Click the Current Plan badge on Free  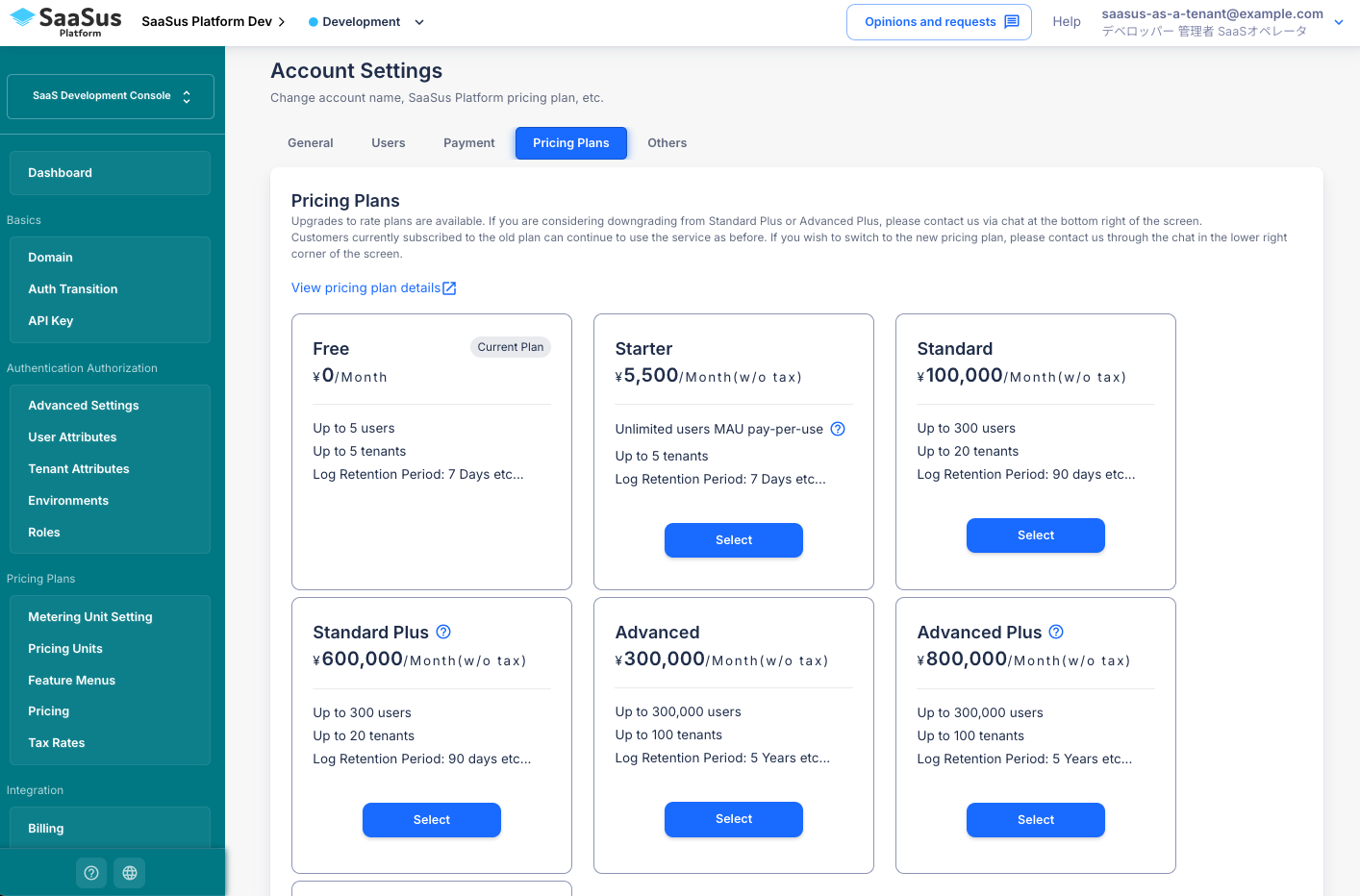tap(511, 347)
